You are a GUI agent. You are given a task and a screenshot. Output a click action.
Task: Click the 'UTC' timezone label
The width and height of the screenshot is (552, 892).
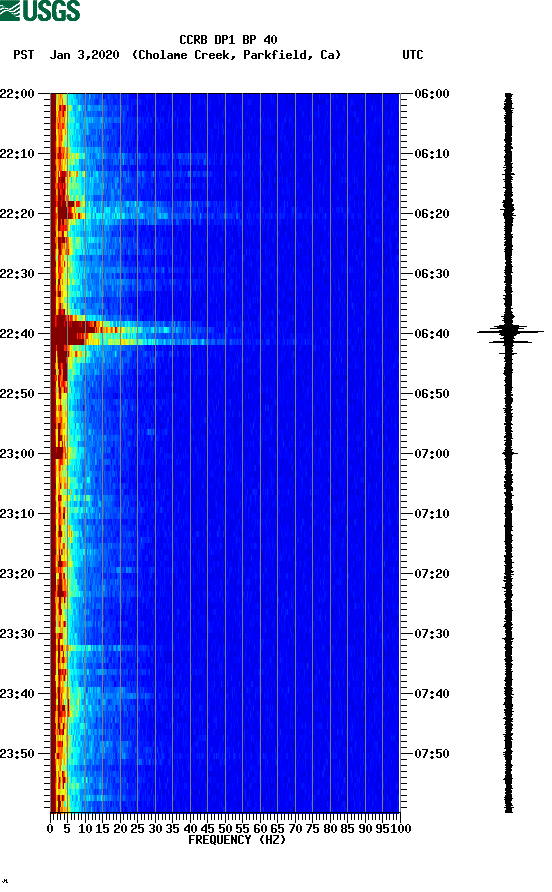(413, 55)
